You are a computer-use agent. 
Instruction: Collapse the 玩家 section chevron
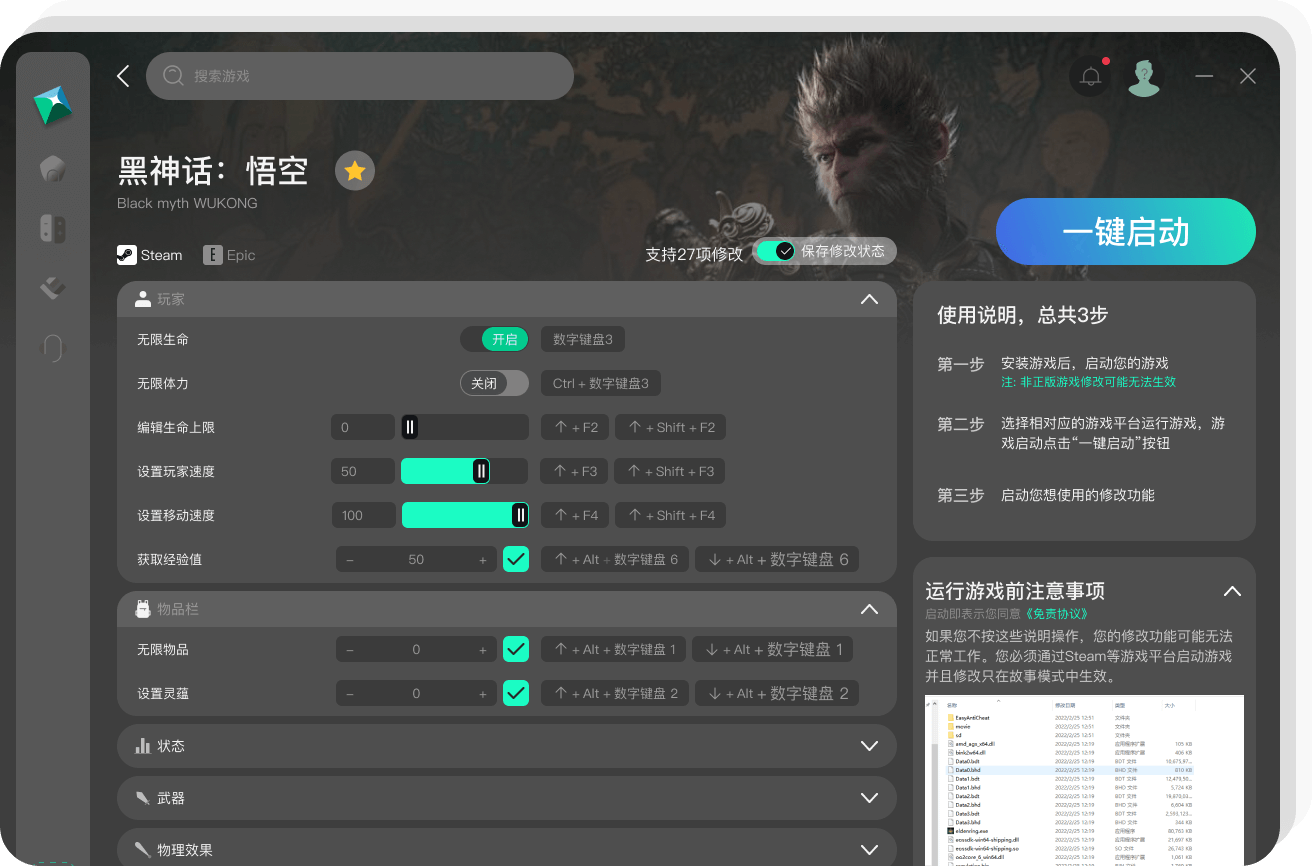pos(869,299)
